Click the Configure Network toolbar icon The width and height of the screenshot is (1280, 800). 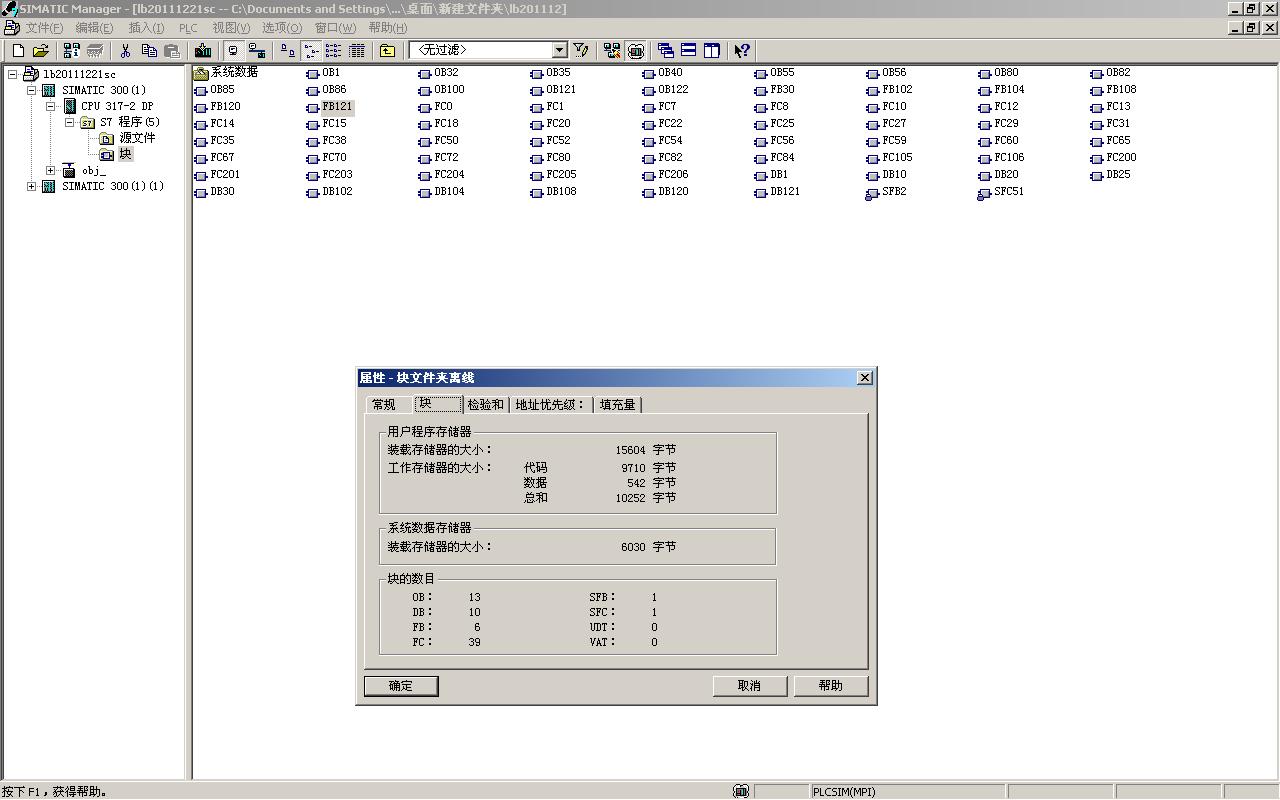(612, 50)
